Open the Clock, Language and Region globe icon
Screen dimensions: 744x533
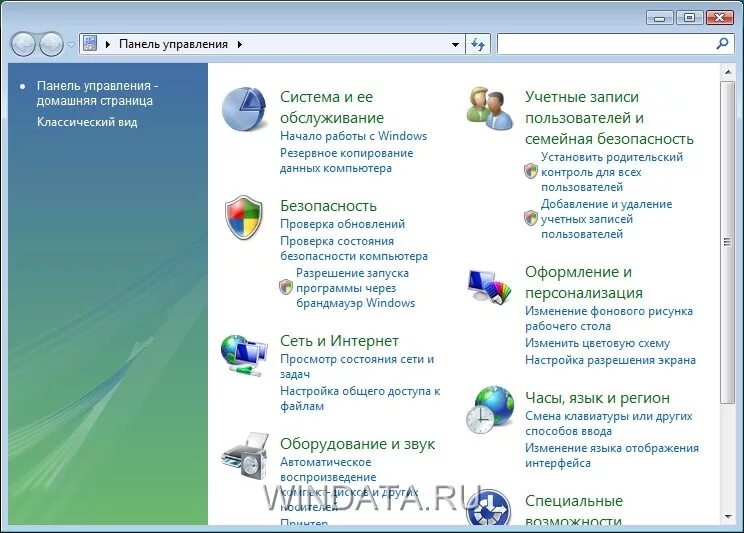490,410
